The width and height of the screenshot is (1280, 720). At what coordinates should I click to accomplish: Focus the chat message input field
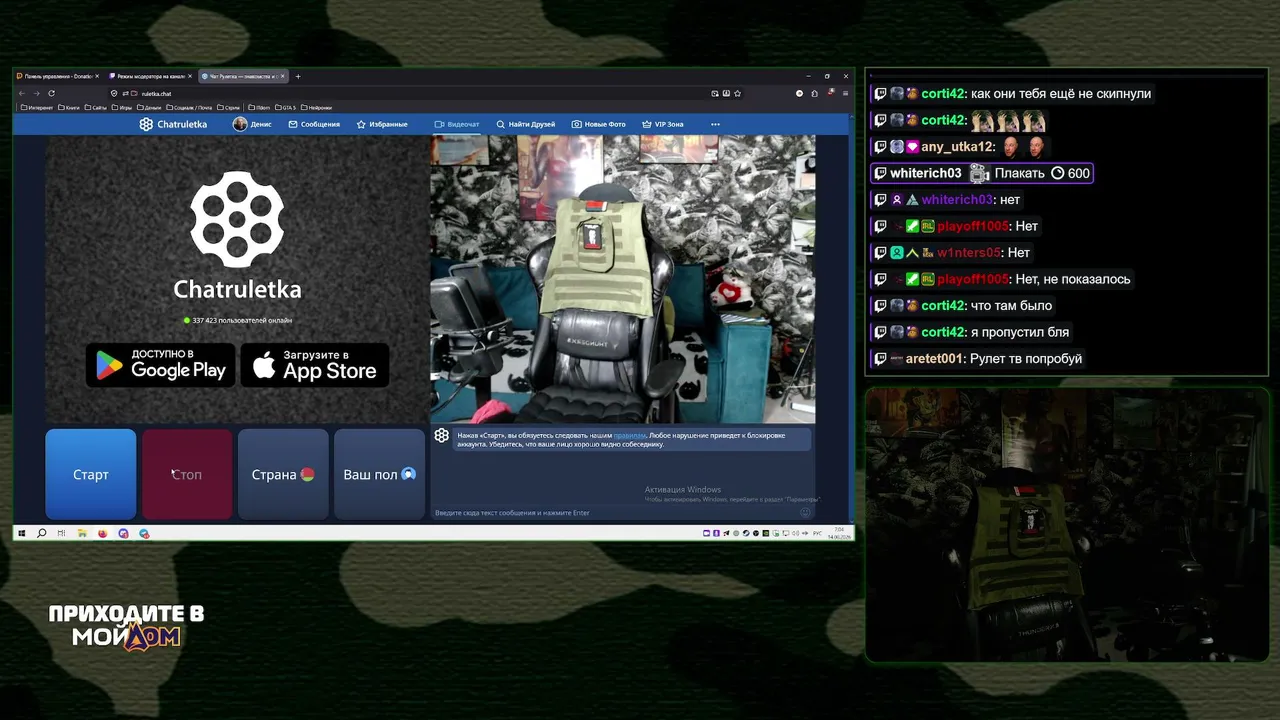(615, 513)
